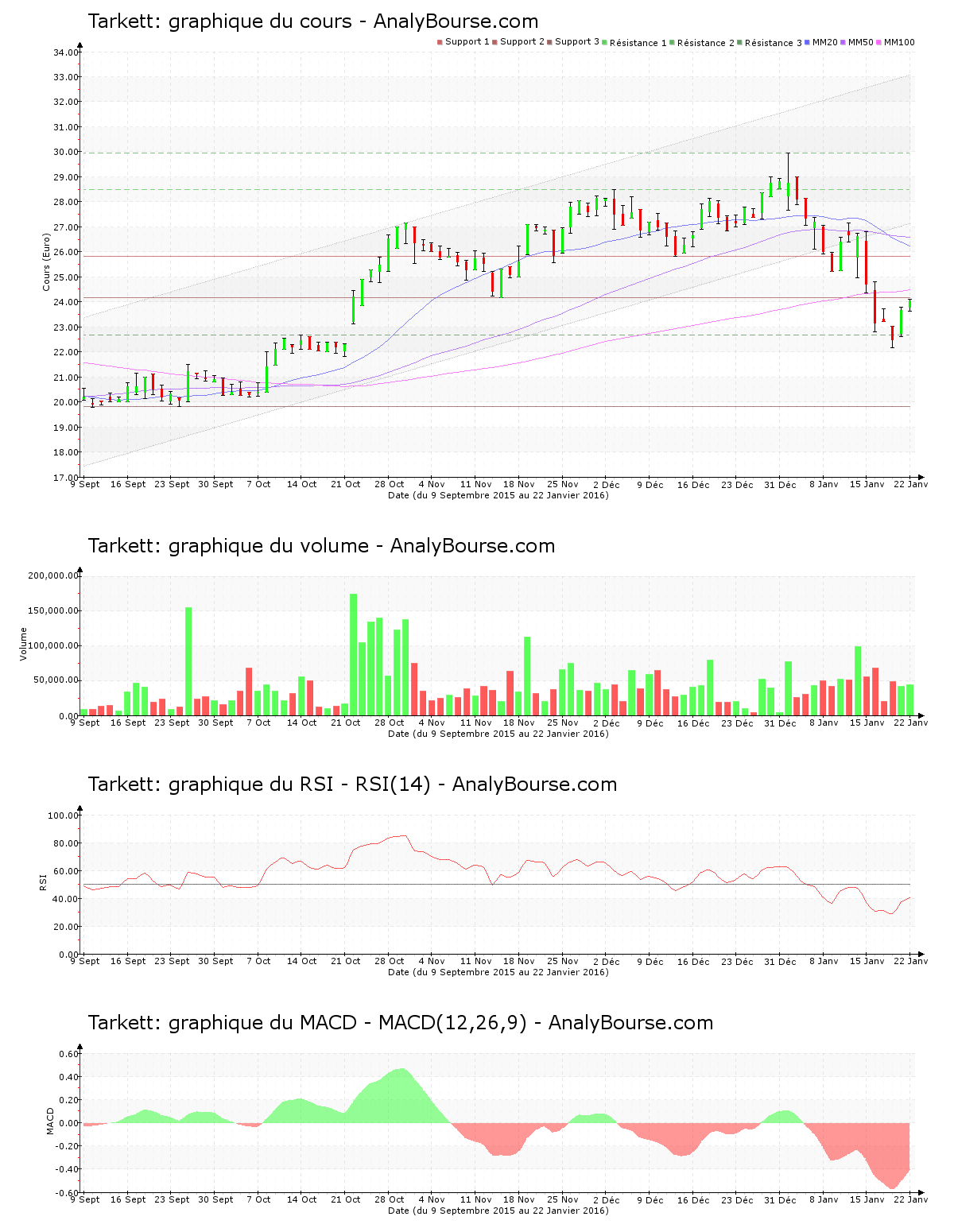Click the Résistance 1 legend color swatch
Screen dimensions: 954x1232
coord(604,42)
